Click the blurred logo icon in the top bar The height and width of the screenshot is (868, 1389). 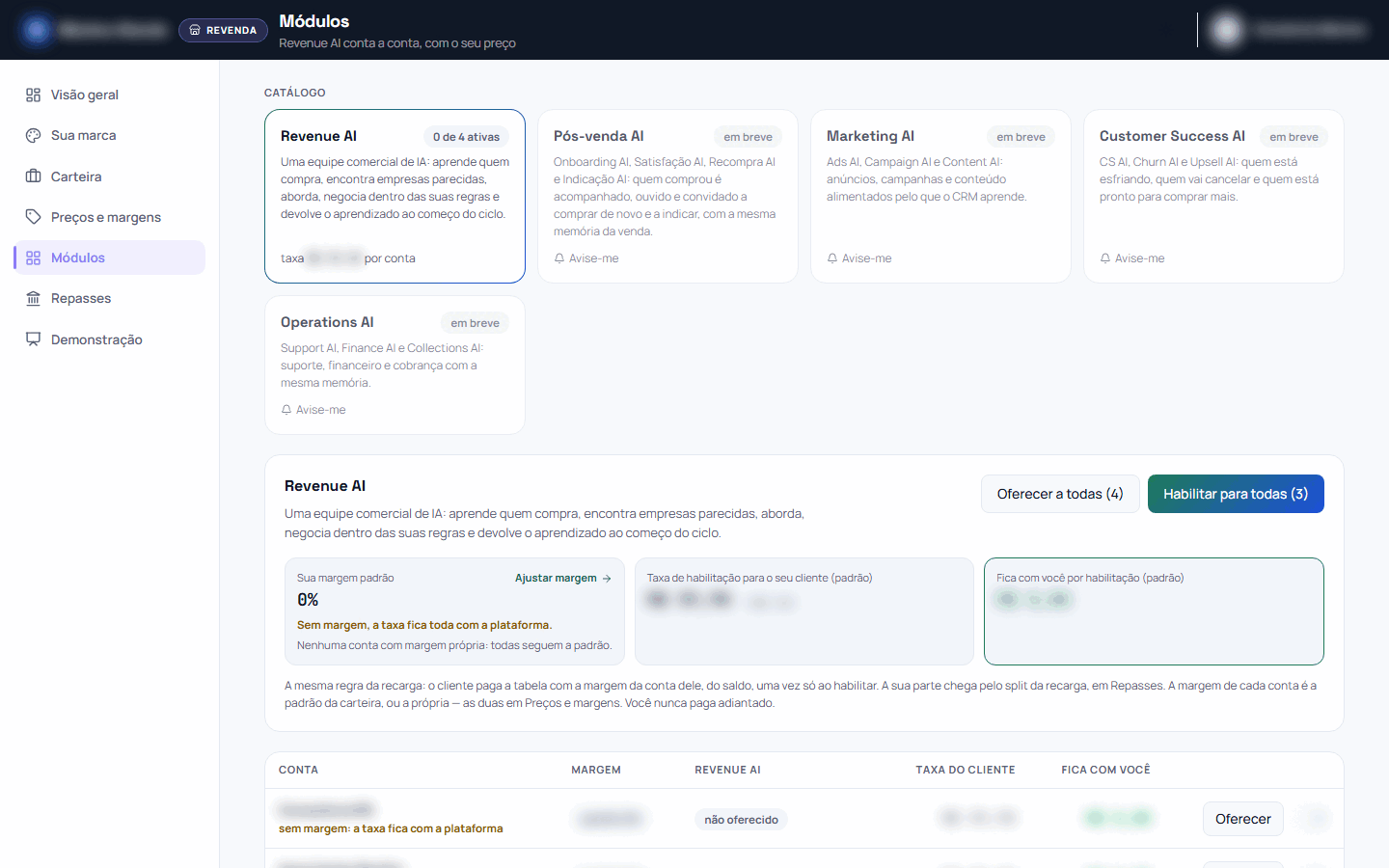click(x=37, y=30)
